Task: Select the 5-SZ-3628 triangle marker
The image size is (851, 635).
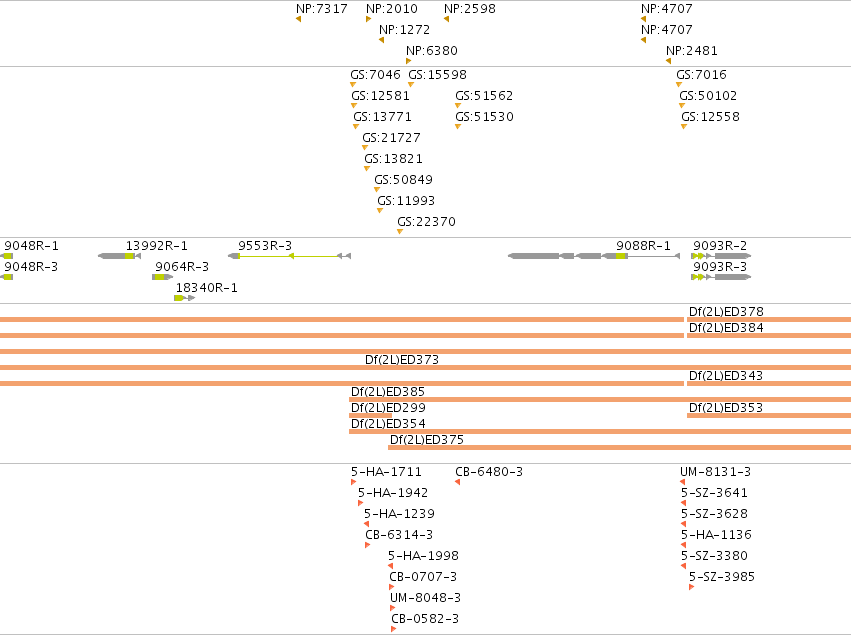Action: (x=683, y=524)
